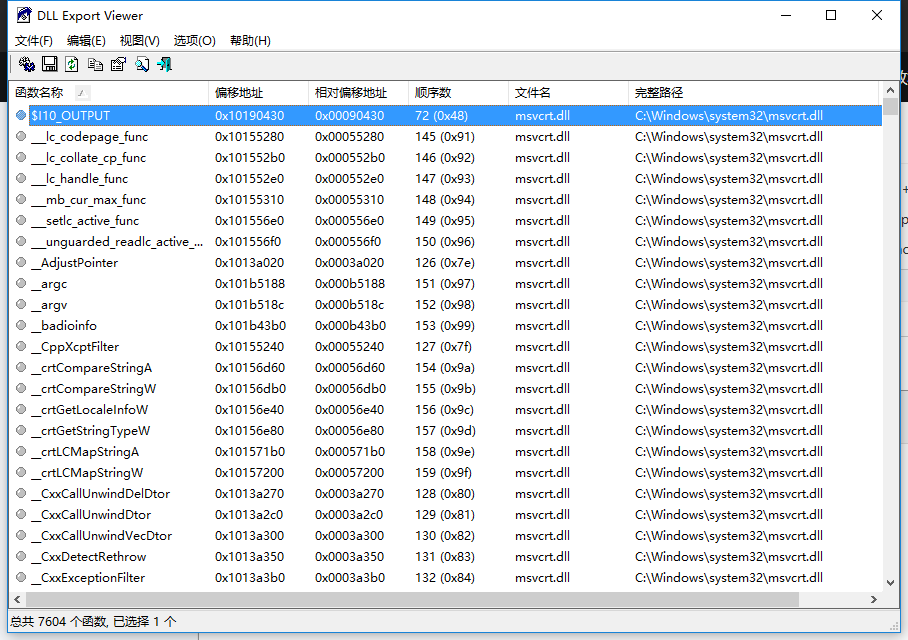
Task: Select the __CxxCallUnwindVecDtor function name
Action: coord(102,536)
